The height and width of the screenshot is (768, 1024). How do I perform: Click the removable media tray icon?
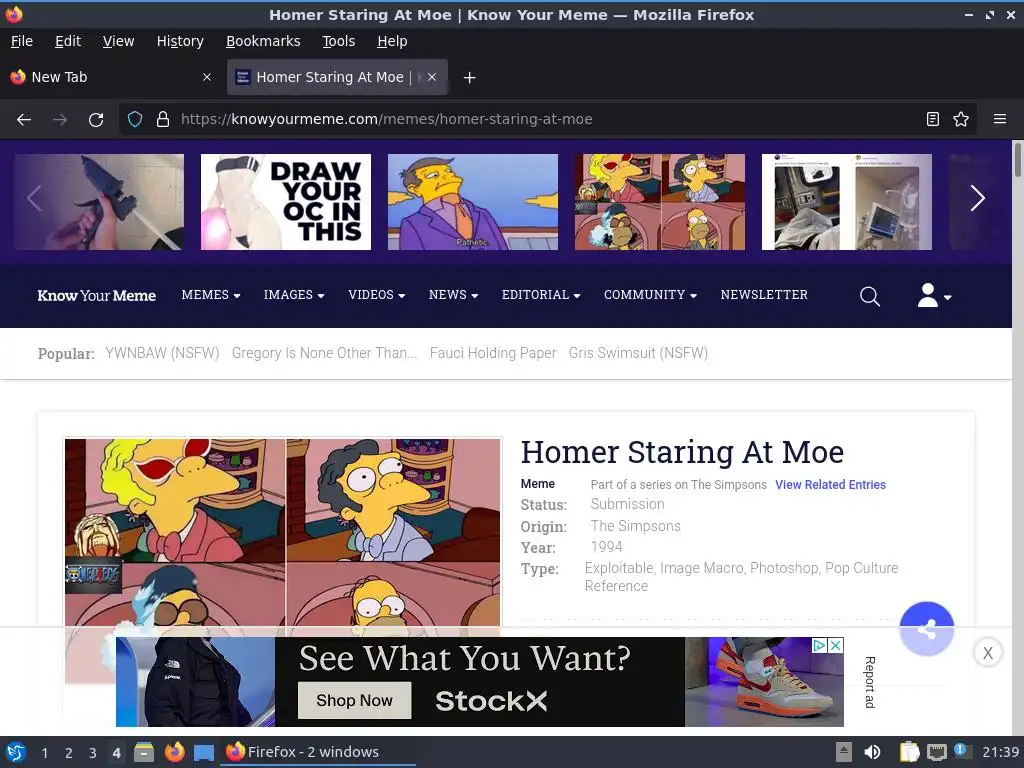[844, 752]
